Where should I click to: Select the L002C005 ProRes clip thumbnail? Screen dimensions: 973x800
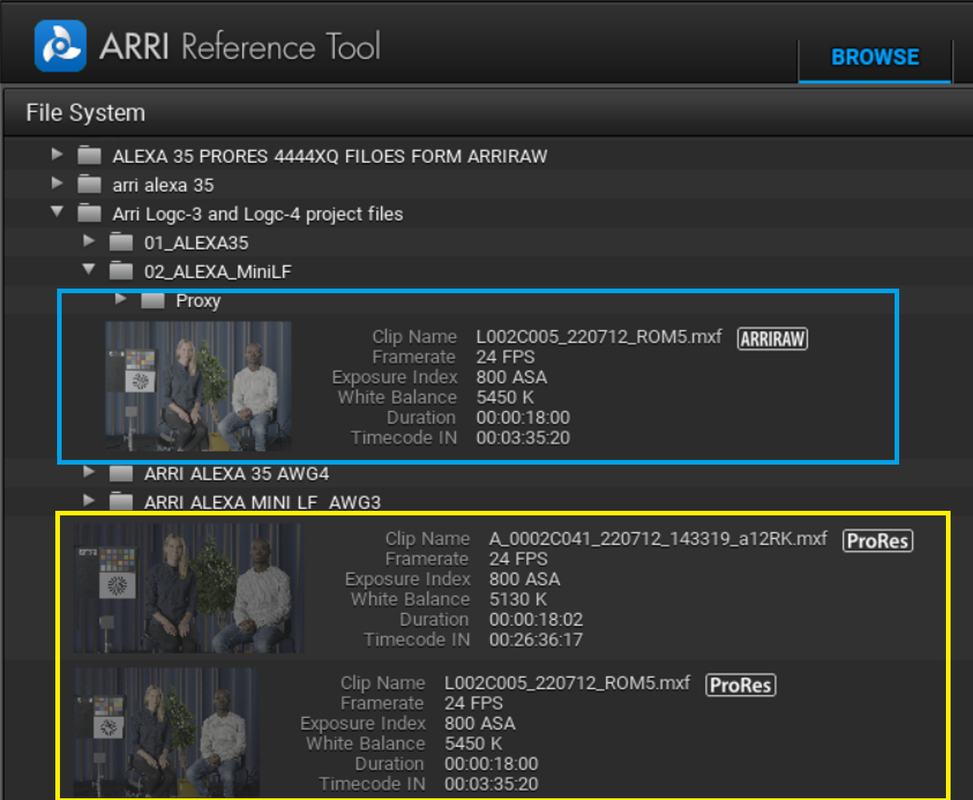(166, 732)
